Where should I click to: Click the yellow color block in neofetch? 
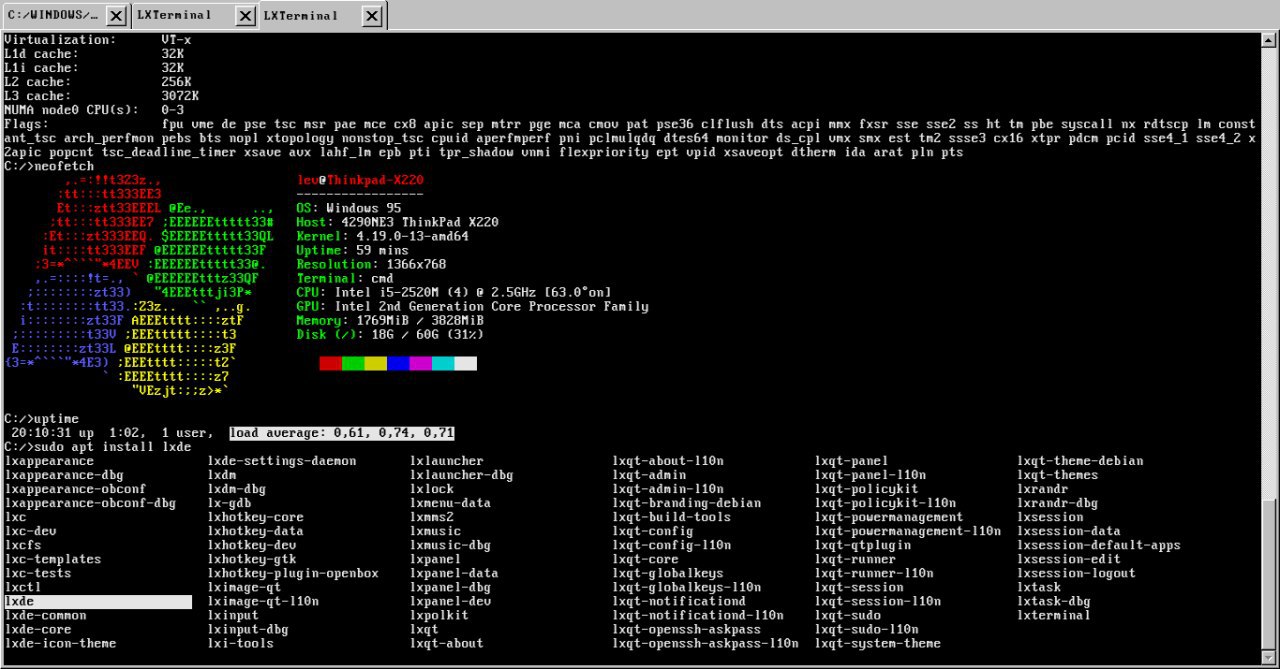[x=375, y=363]
